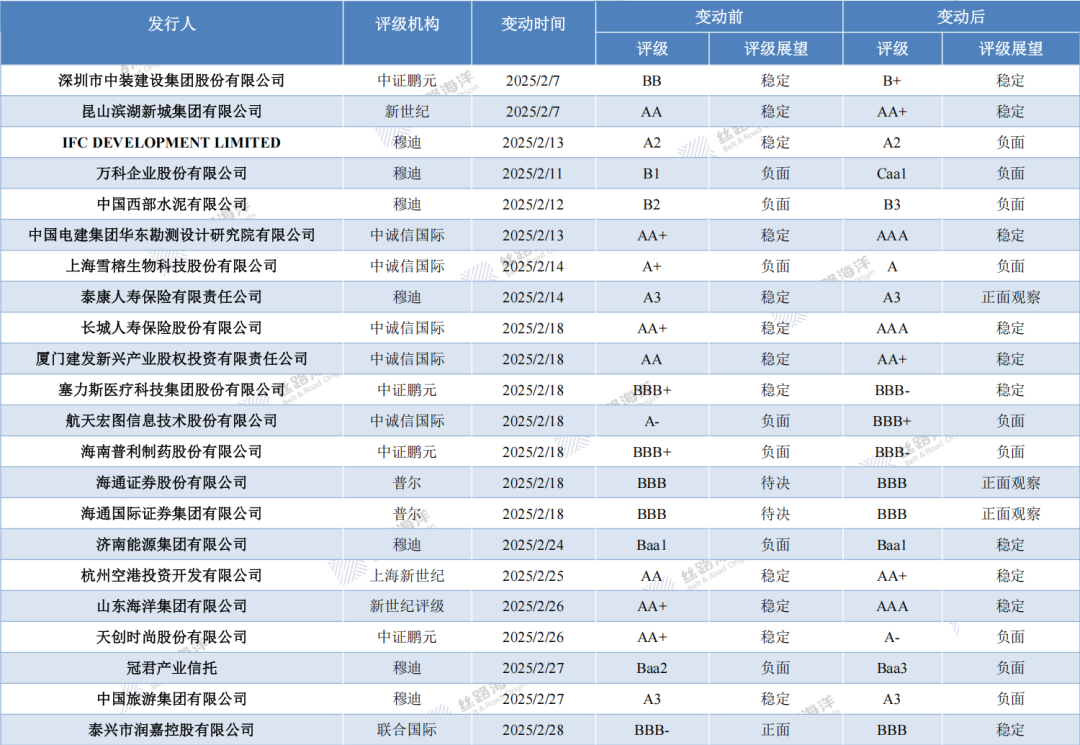Viewport: 1080px width, 745px height.
Task: Click B3 rating in 中国西部水泥 row
Action: 891,204
